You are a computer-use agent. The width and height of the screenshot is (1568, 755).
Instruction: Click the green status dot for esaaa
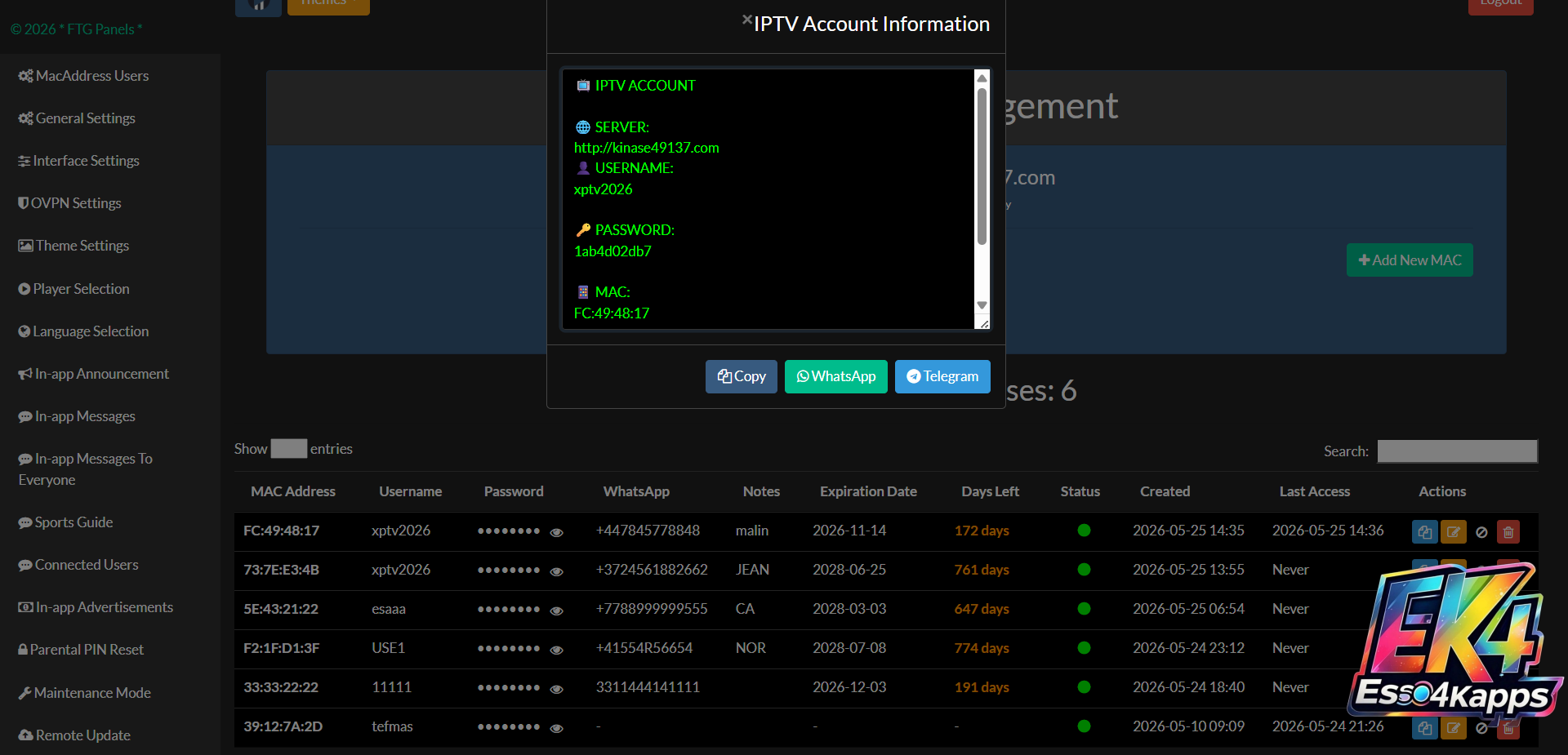click(1084, 608)
